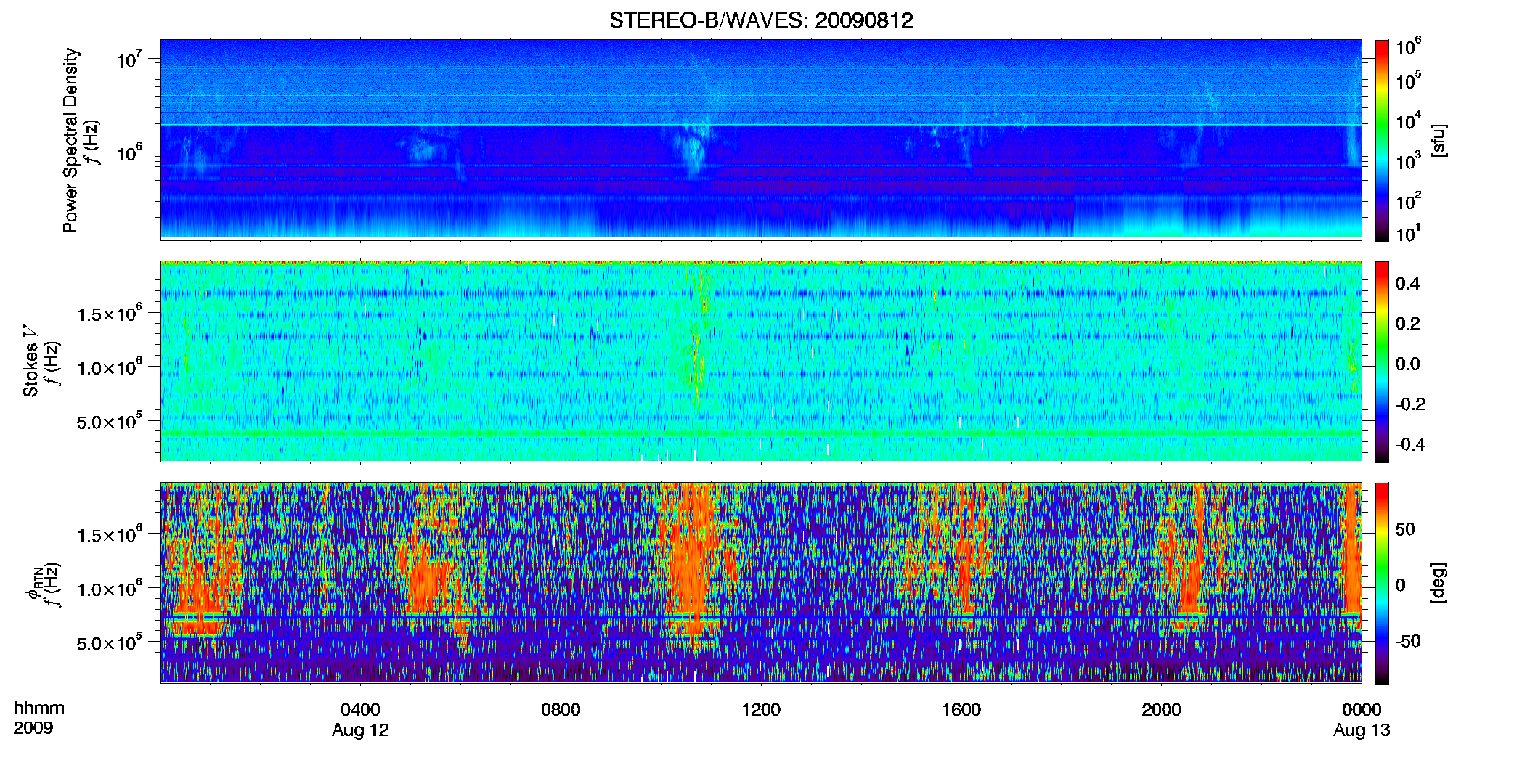Click the hhmm axis caption
The height and width of the screenshot is (784, 1522).
(x=39, y=709)
